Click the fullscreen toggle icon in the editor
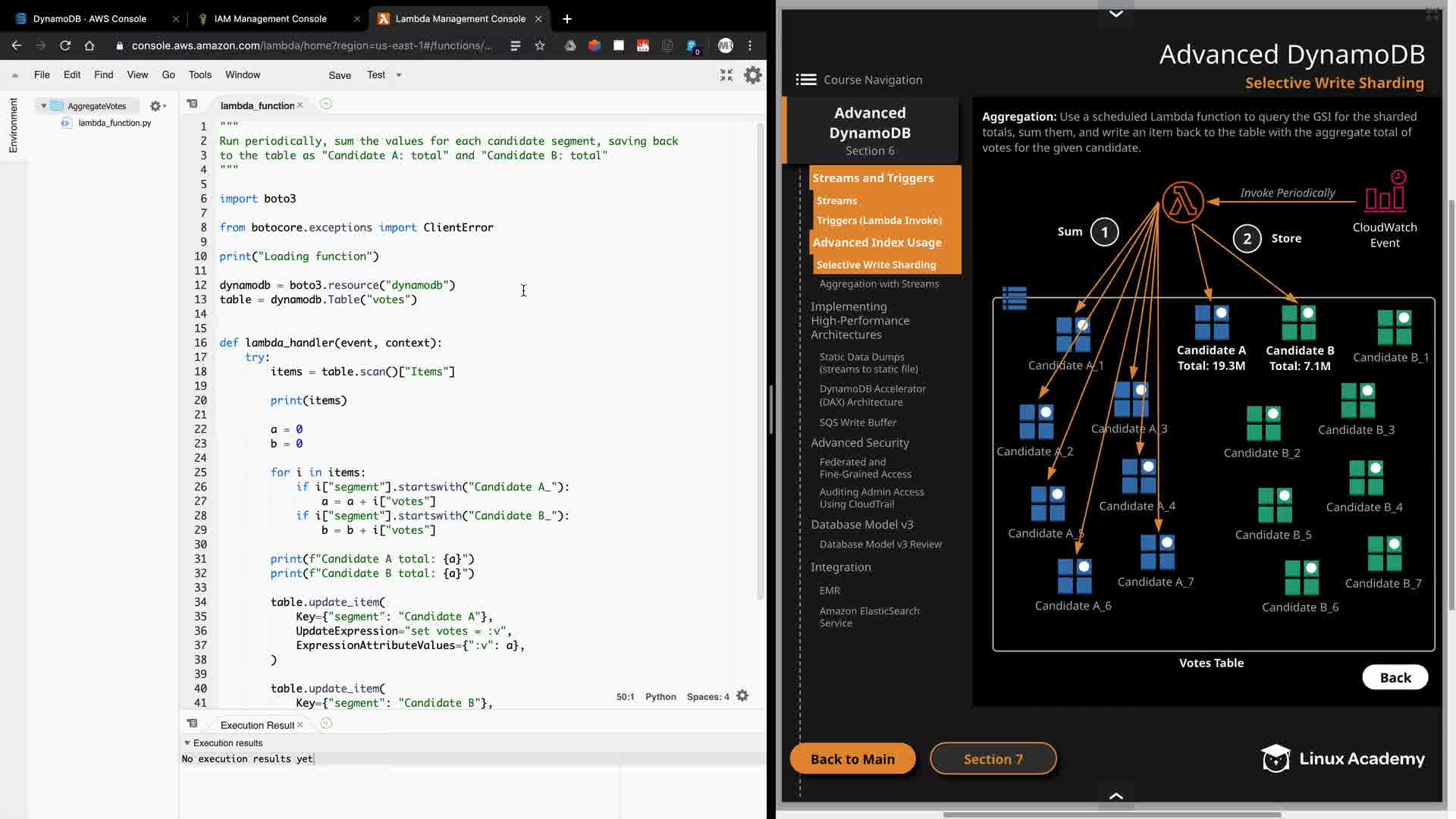The height and width of the screenshot is (819, 1456). click(x=726, y=75)
